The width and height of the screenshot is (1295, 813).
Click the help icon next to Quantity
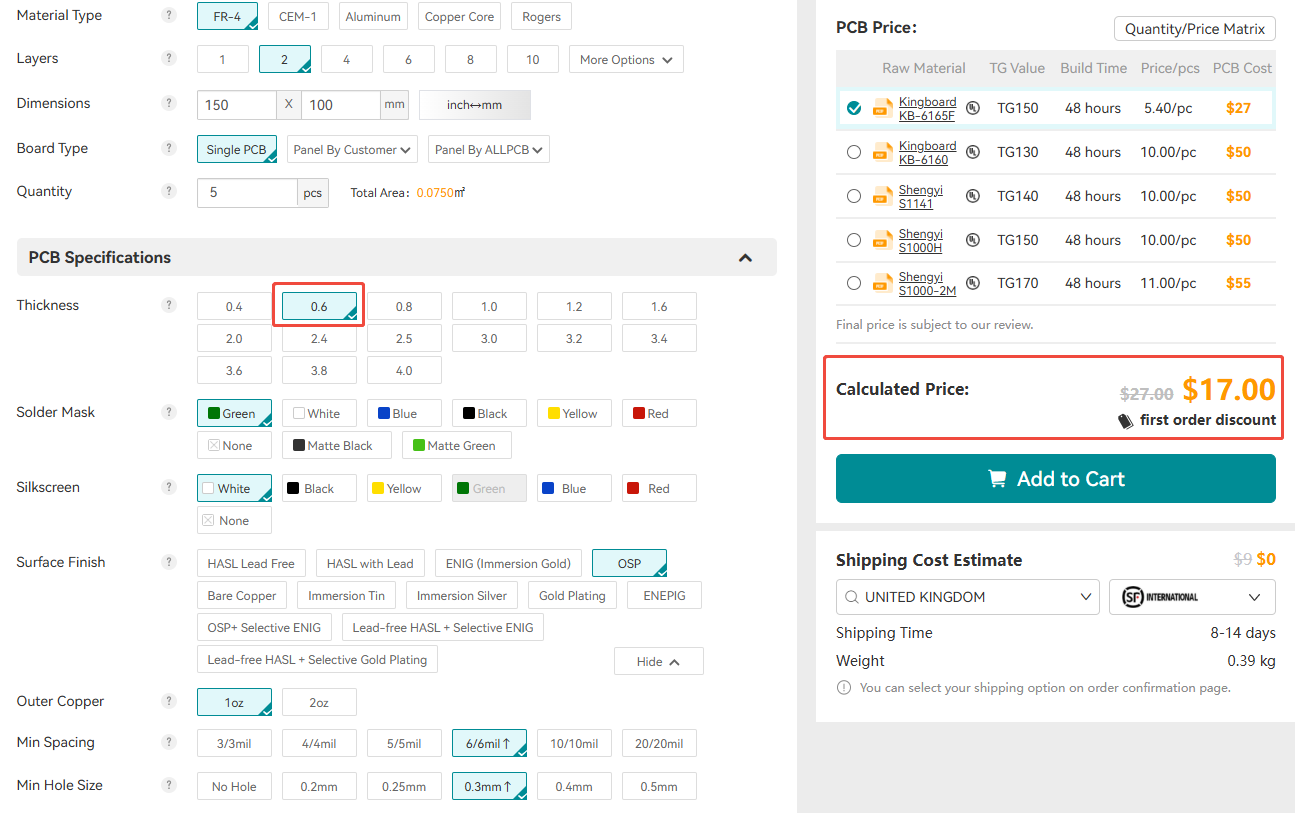[x=169, y=191]
